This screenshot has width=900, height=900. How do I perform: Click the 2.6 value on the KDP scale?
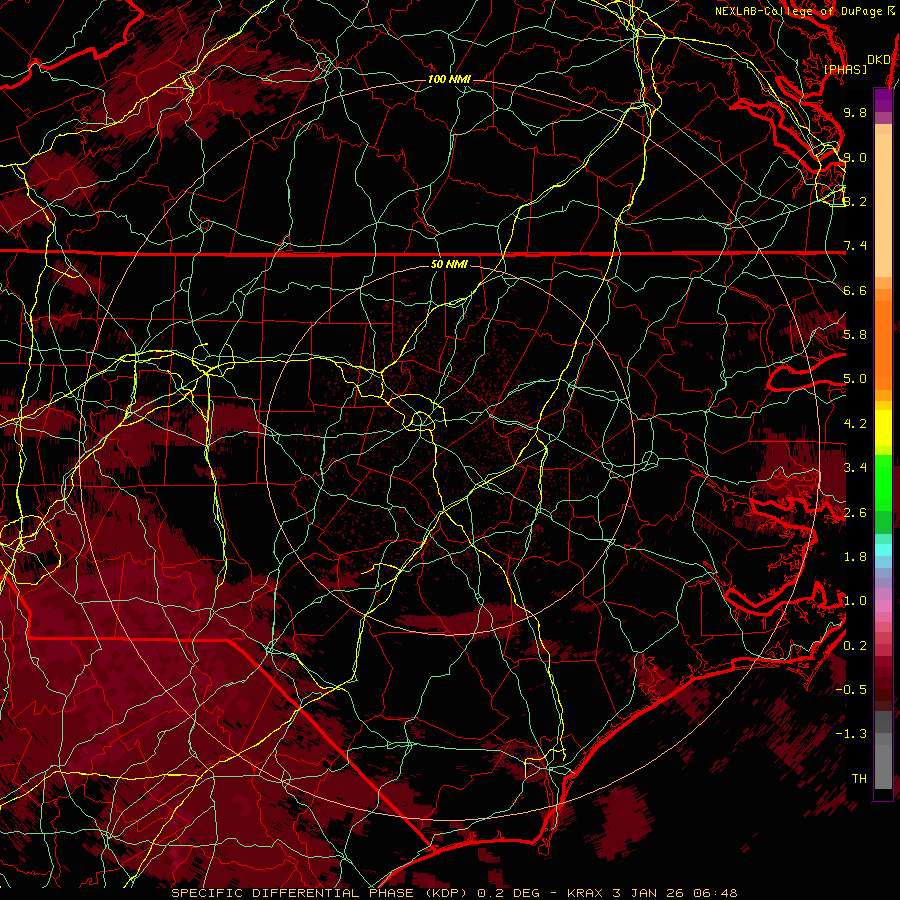(x=855, y=513)
